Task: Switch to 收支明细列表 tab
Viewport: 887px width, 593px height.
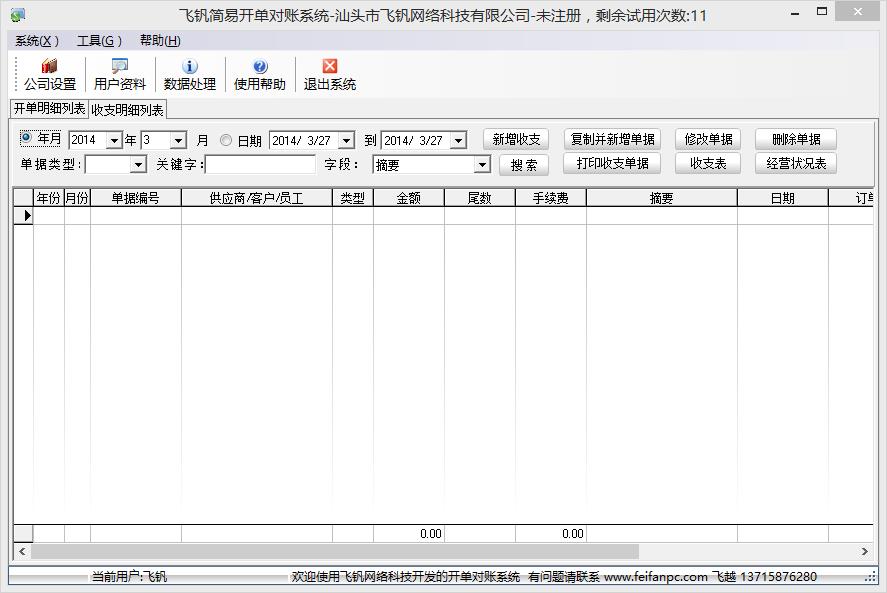Action: coord(127,110)
